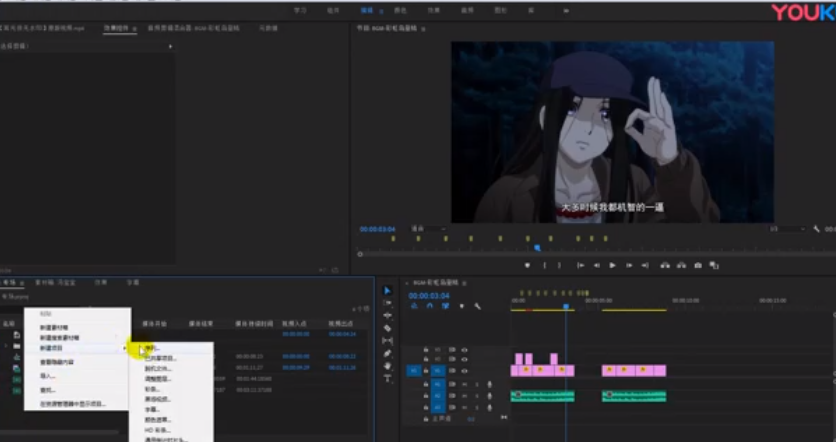Show more workspaces overflow chevron

(x=566, y=10)
